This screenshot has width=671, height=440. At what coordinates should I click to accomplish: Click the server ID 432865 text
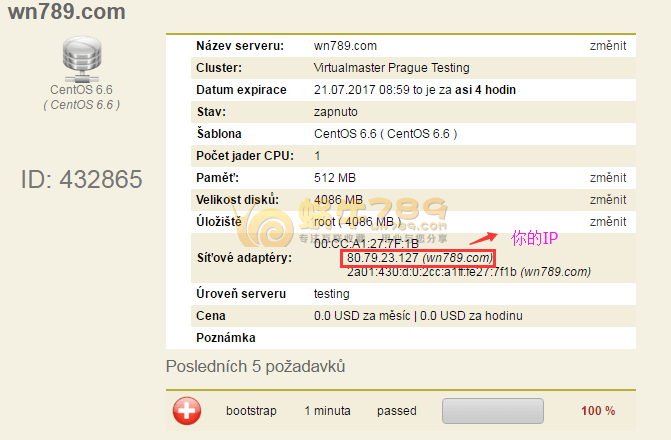pyautogui.click(x=81, y=179)
